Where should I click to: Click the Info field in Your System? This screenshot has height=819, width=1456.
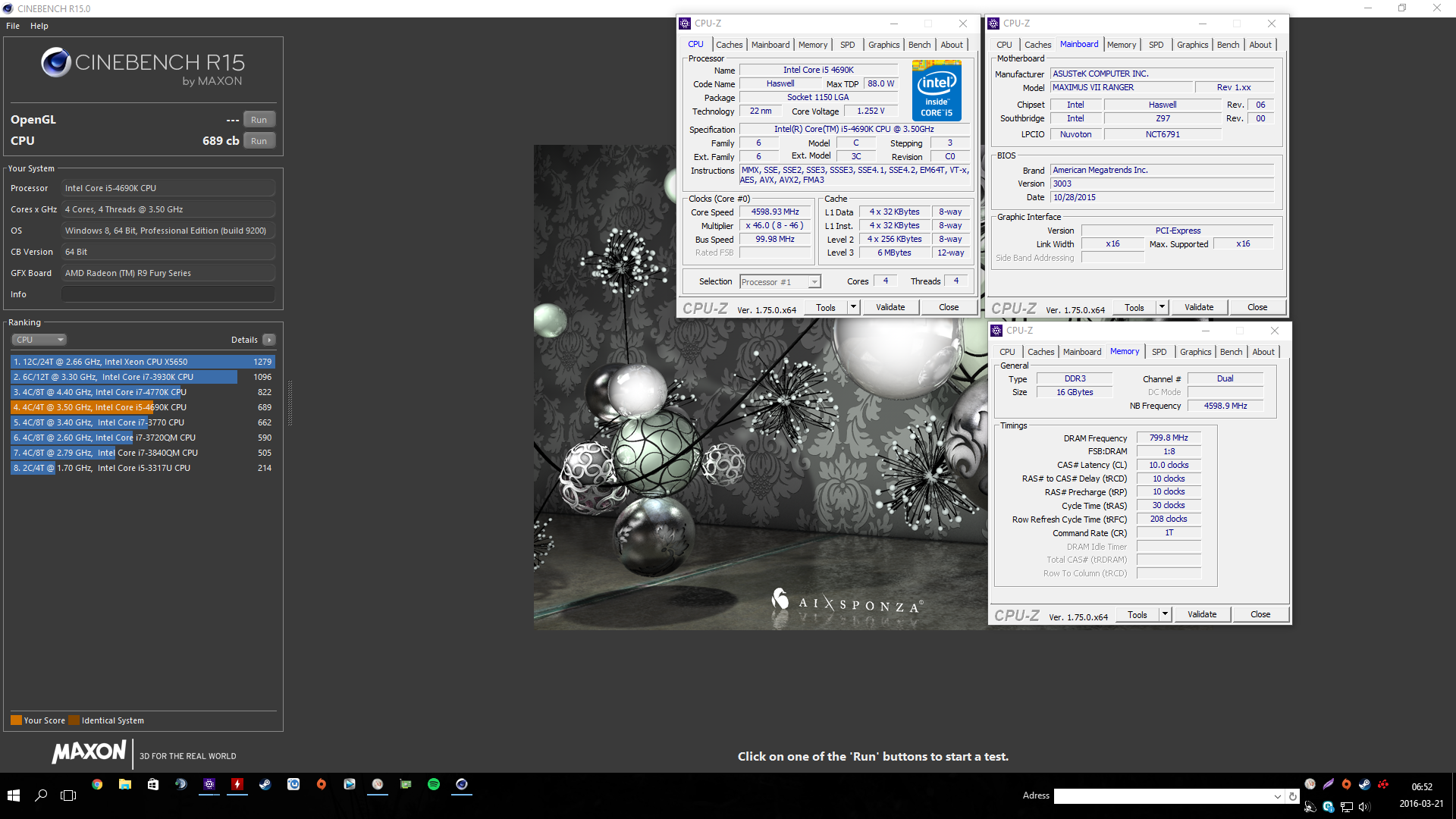(168, 294)
